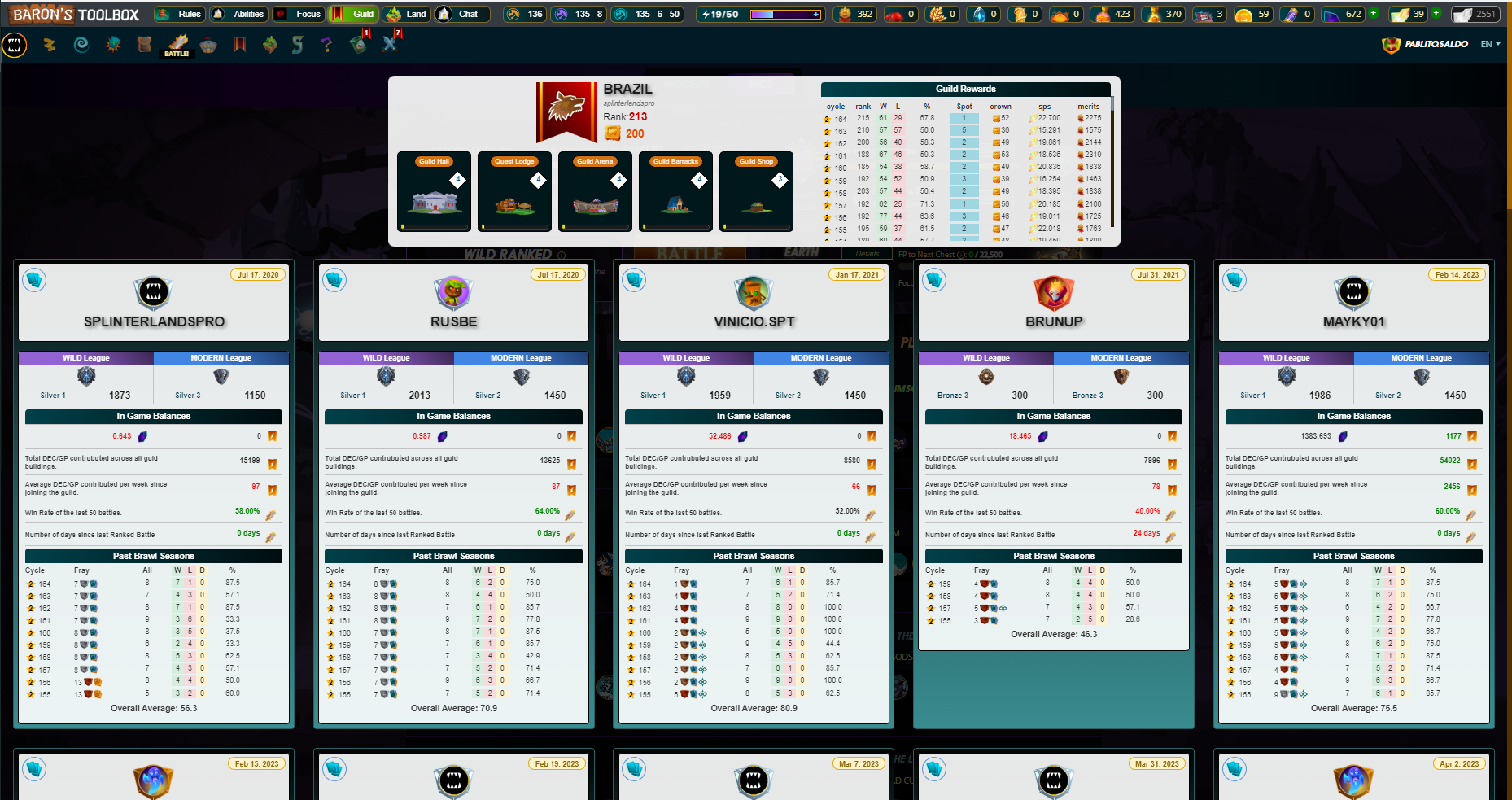The height and width of the screenshot is (800, 1512).
Task: Click the 392 gold badge counter
Action: [x=854, y=14]
